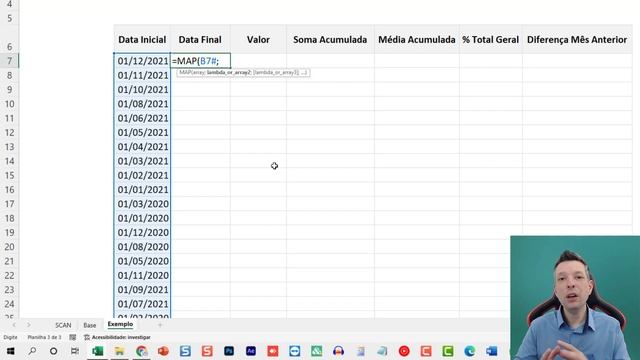Select the cell with date 01/07/2021

click(142, 304)
